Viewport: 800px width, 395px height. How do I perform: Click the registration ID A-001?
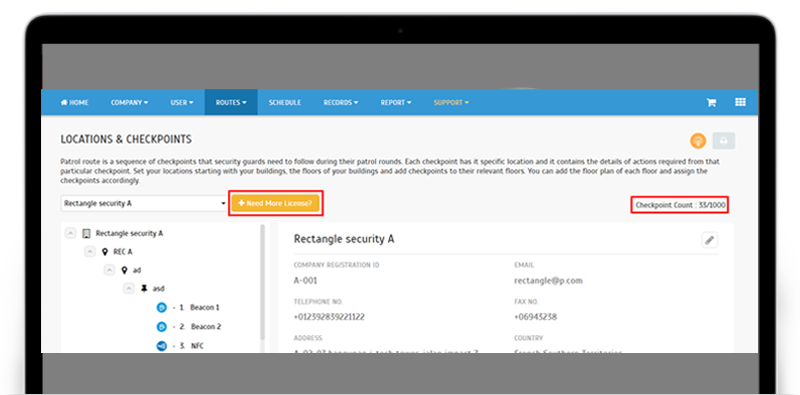tap(305, 281)
